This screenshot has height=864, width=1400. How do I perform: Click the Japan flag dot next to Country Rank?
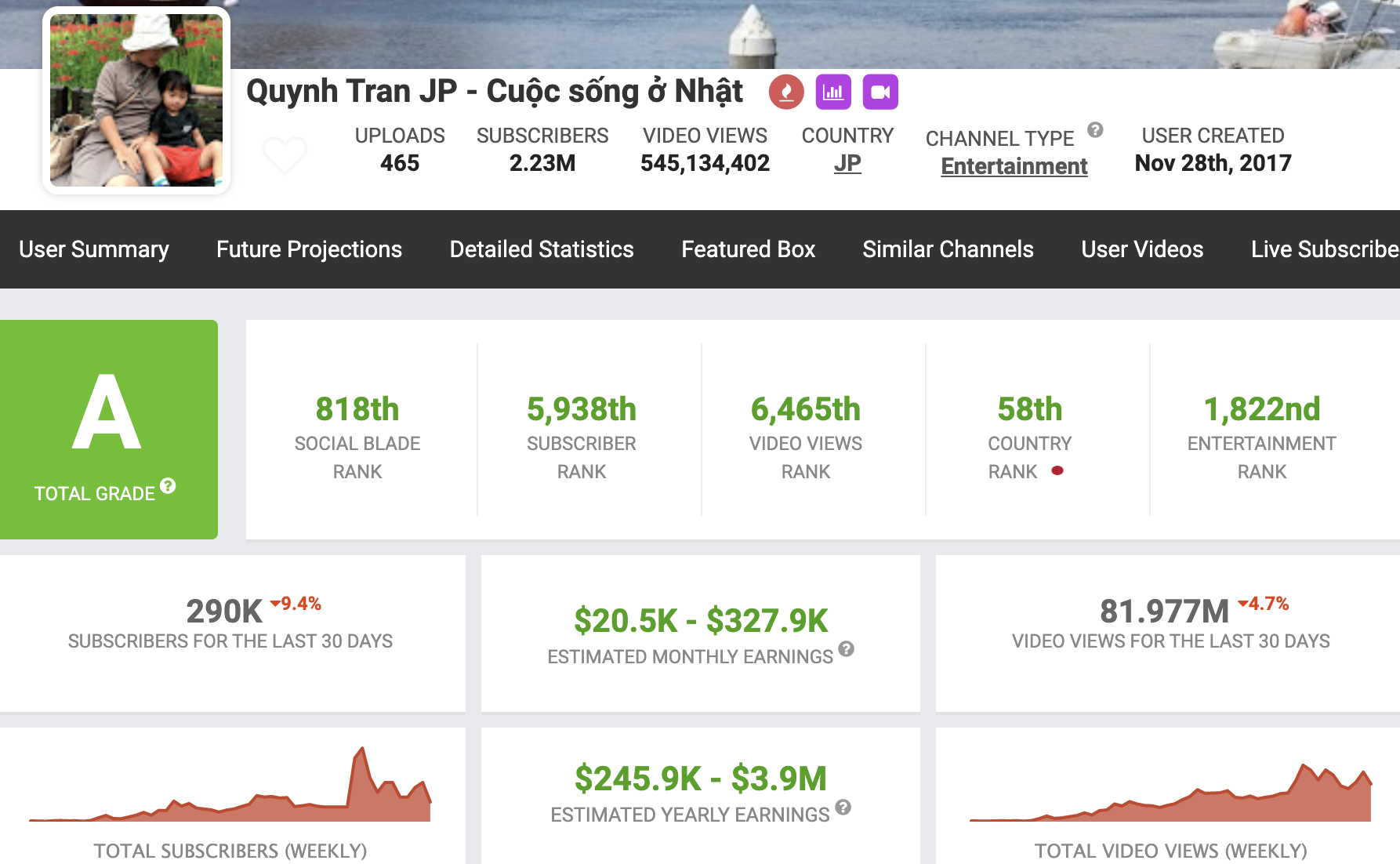coord(1057,471)
